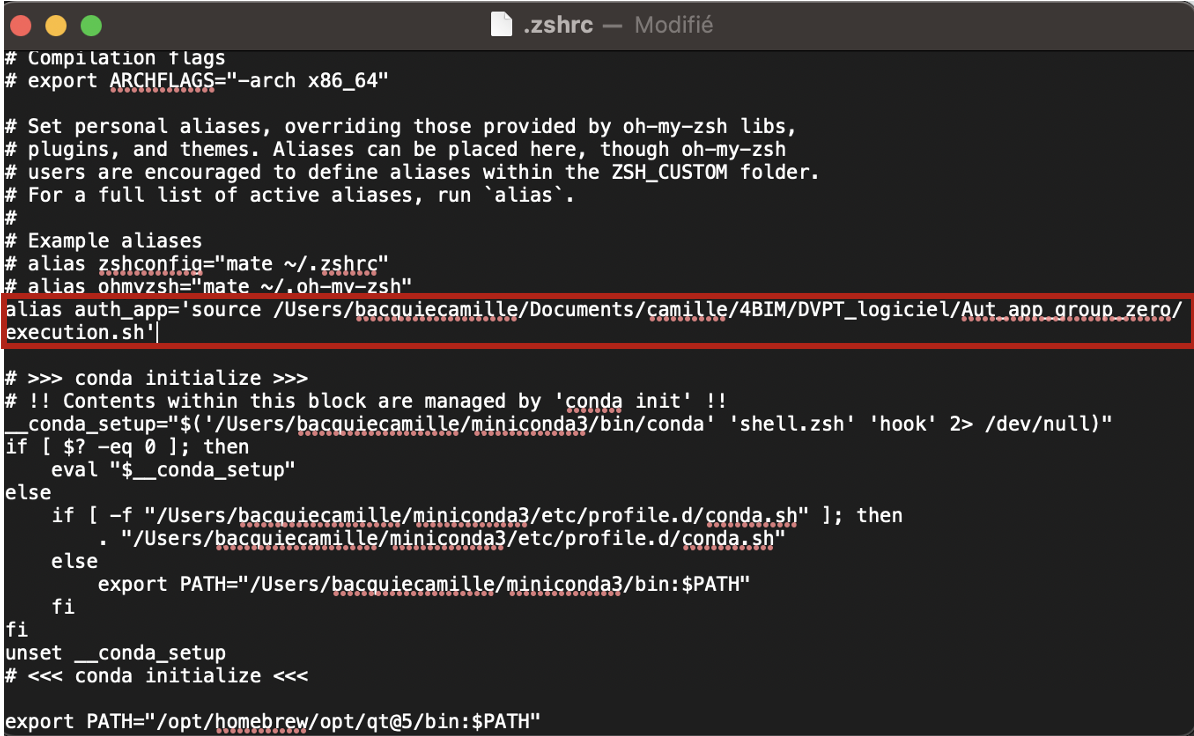
Task: Click the homebrew qt@5 PATH export line
Action: [x=270, y=720]
